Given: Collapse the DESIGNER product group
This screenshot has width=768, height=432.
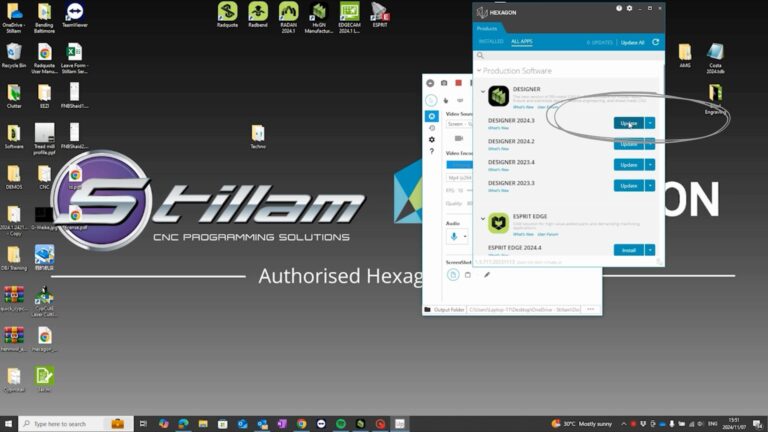Looking at the screenshot, I should [482, 90].
